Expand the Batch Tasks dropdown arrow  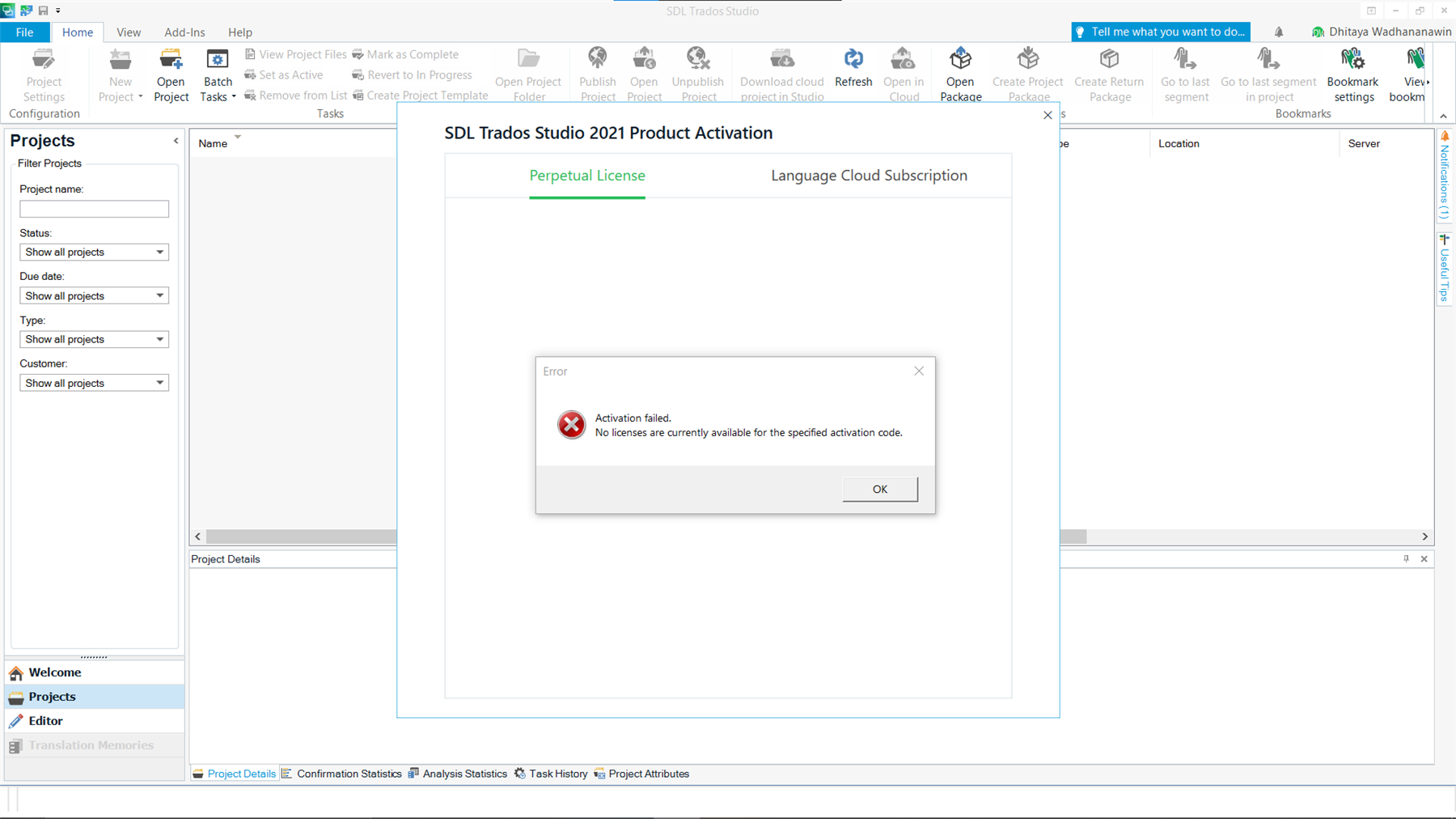click(234, 97)
